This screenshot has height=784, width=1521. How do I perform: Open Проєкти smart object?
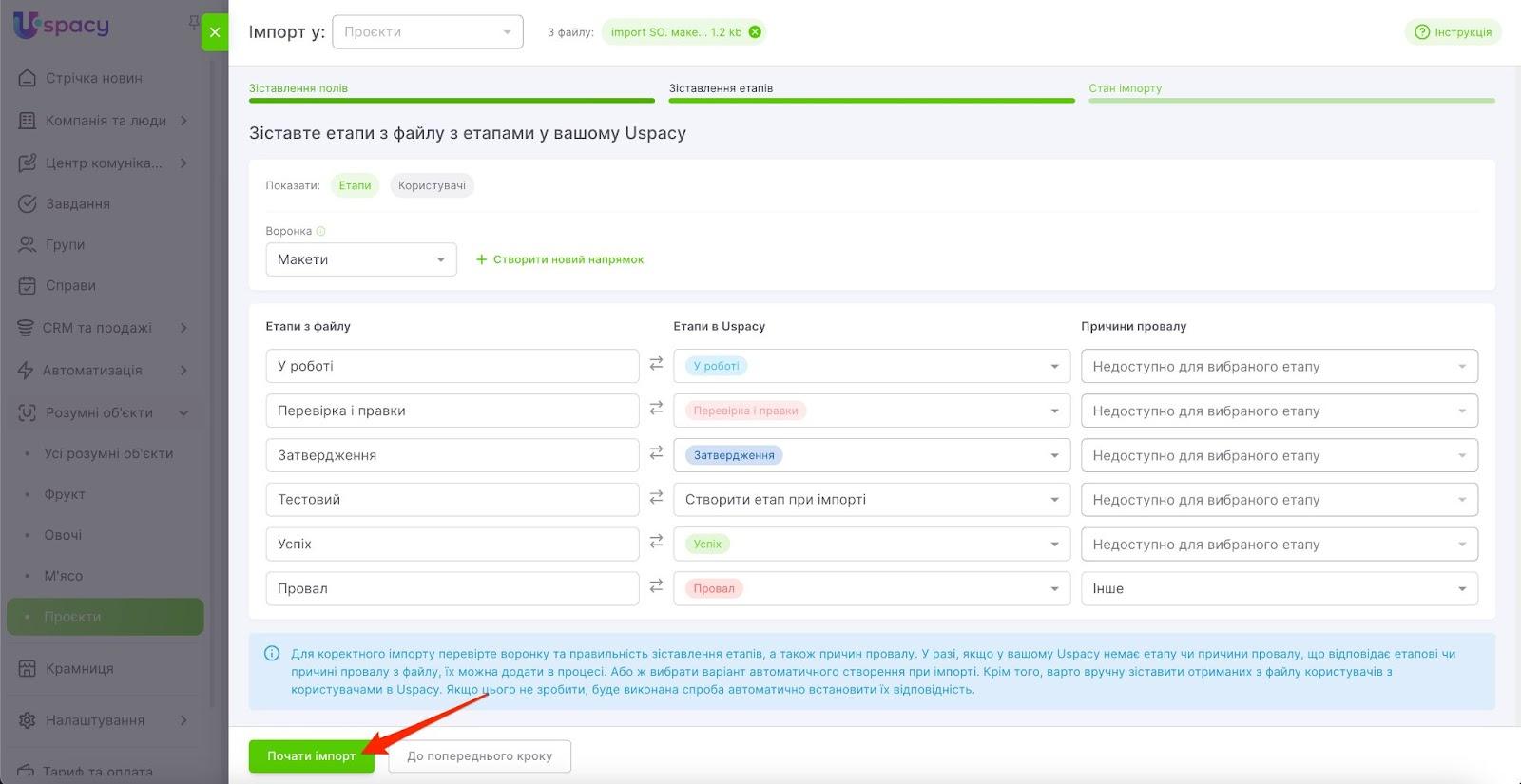[105, 617]
